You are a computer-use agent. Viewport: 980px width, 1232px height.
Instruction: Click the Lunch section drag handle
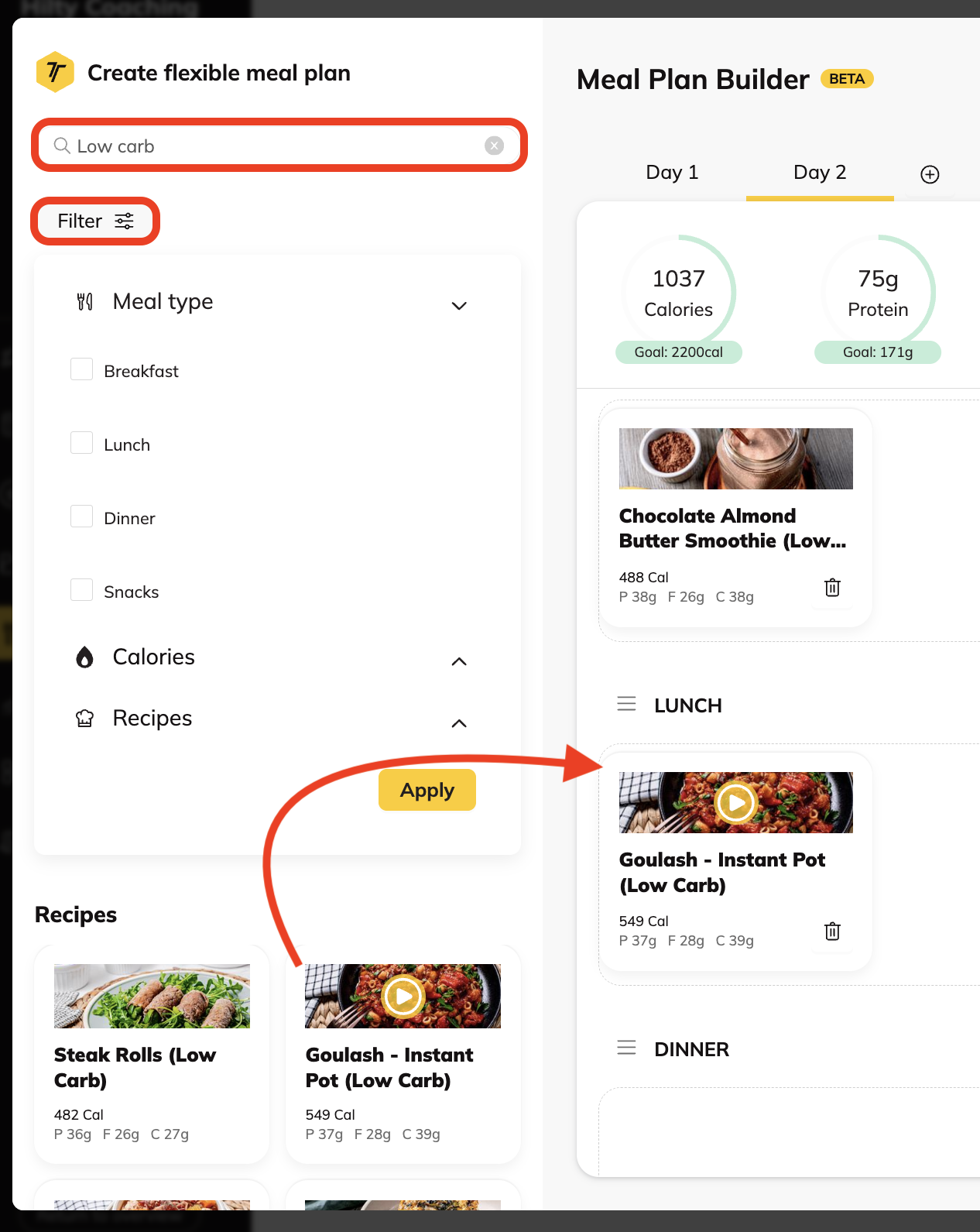coord(626,704)
